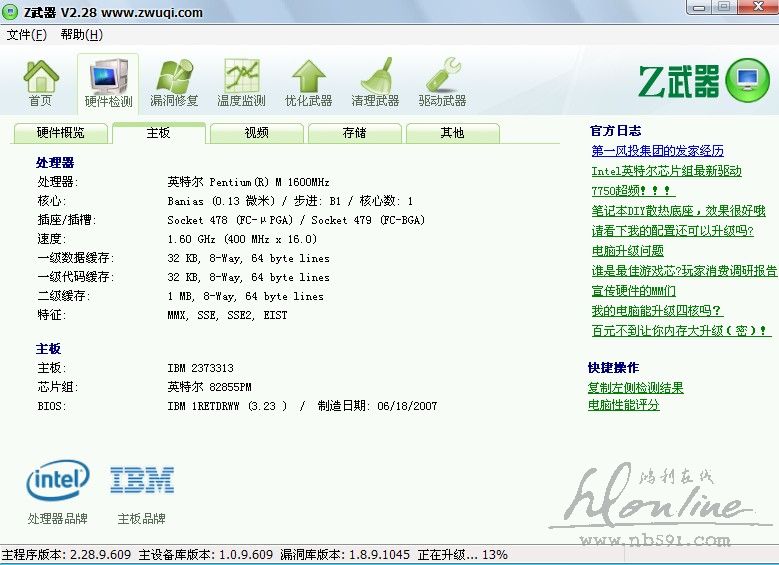Click the 主板品牌 caption
This screenshot has width=779, height=565.
pyautogui.click(x=142, y=519)
